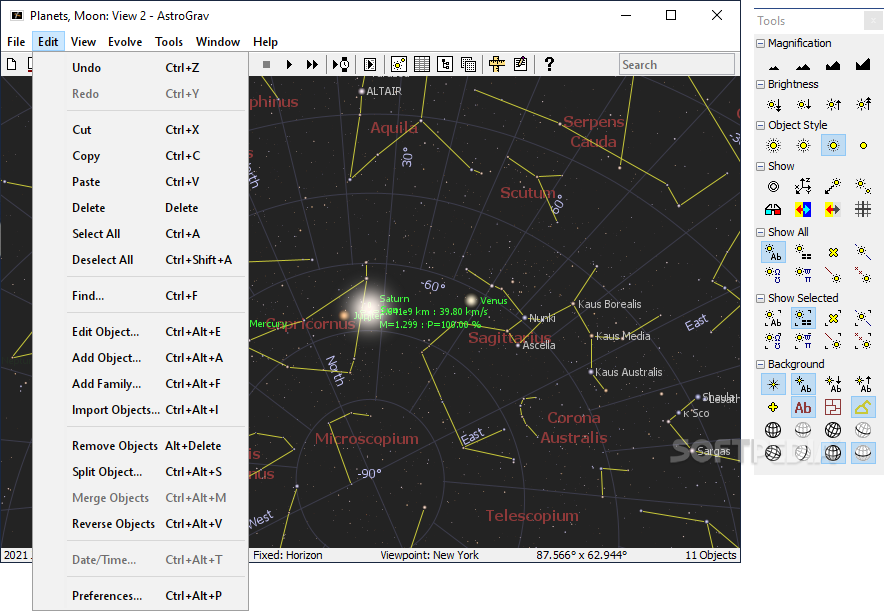This screenshot has width=884, height=611.
Task: Toggle the grid hash Show icon
Action: tap(863, 210)
